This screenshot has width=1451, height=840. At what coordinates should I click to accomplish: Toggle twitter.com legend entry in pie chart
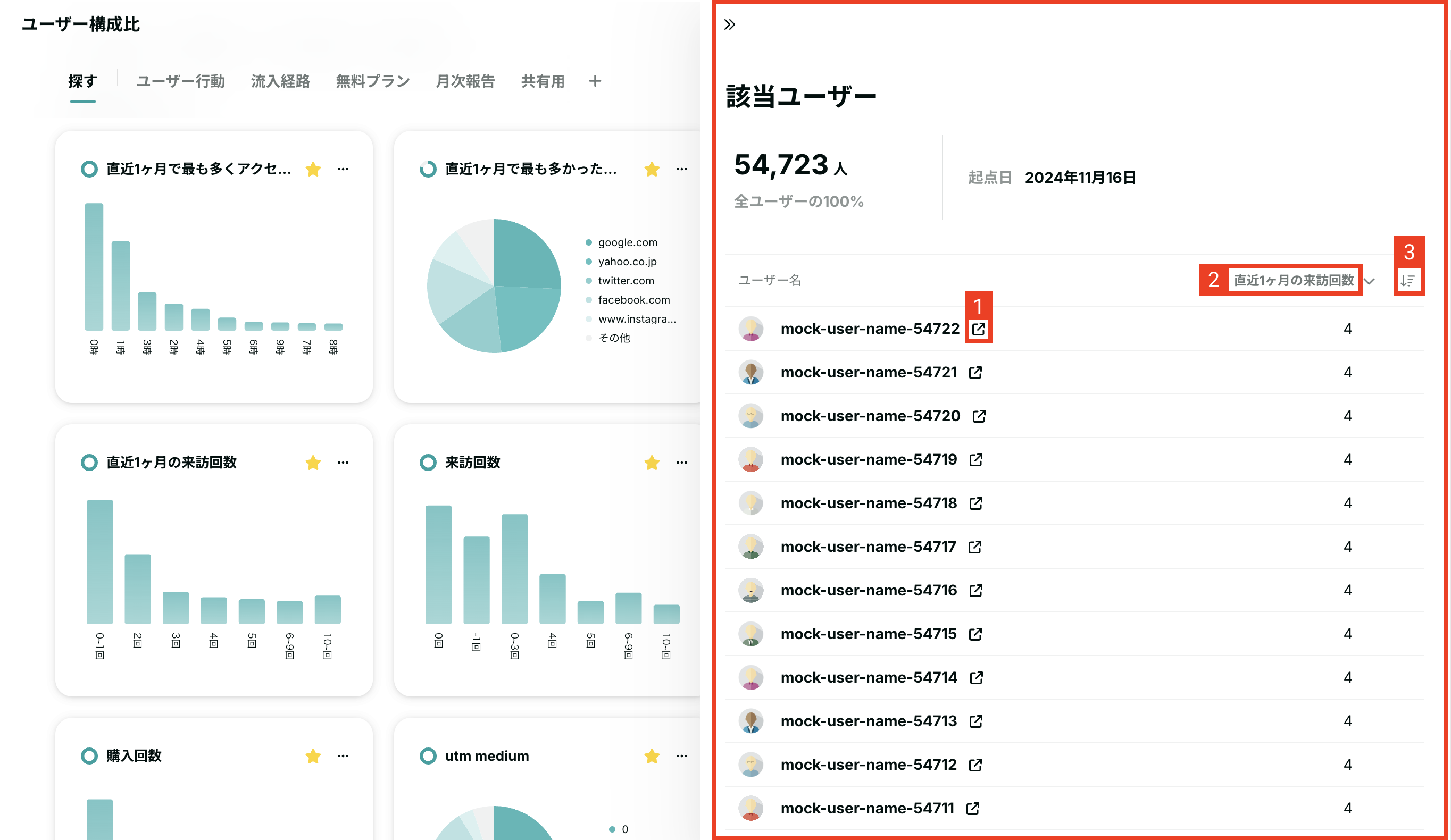point(620,281)
